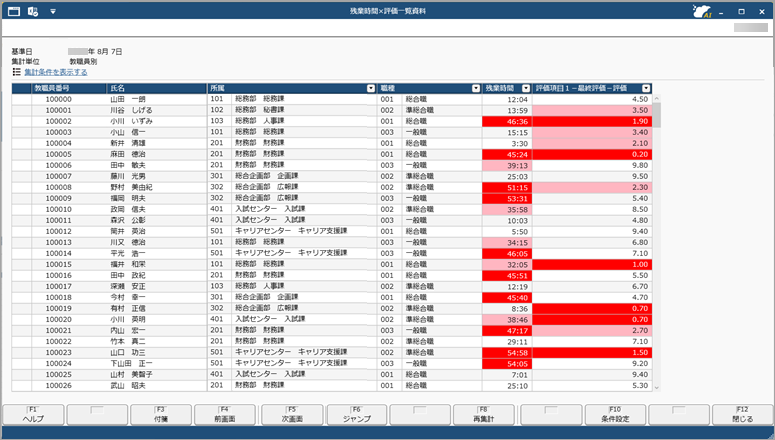Click the 0.70 evaluation in row 100019
Image resolution: width=775 pixels, height=440 pixels.
[x=592, y=308]
